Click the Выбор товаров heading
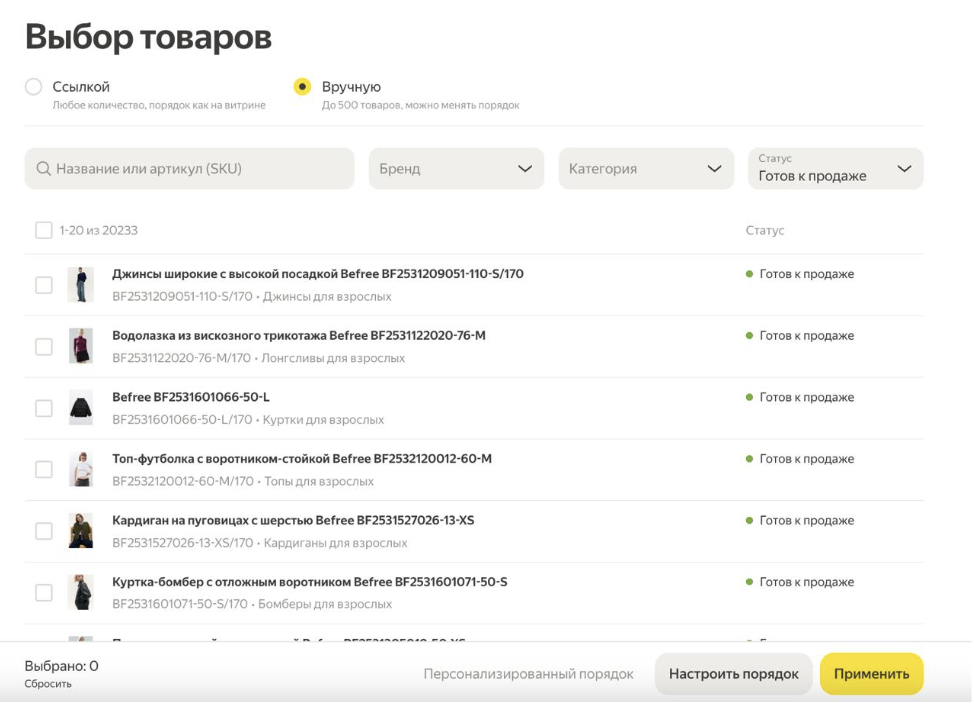 (x=148, y=37)
